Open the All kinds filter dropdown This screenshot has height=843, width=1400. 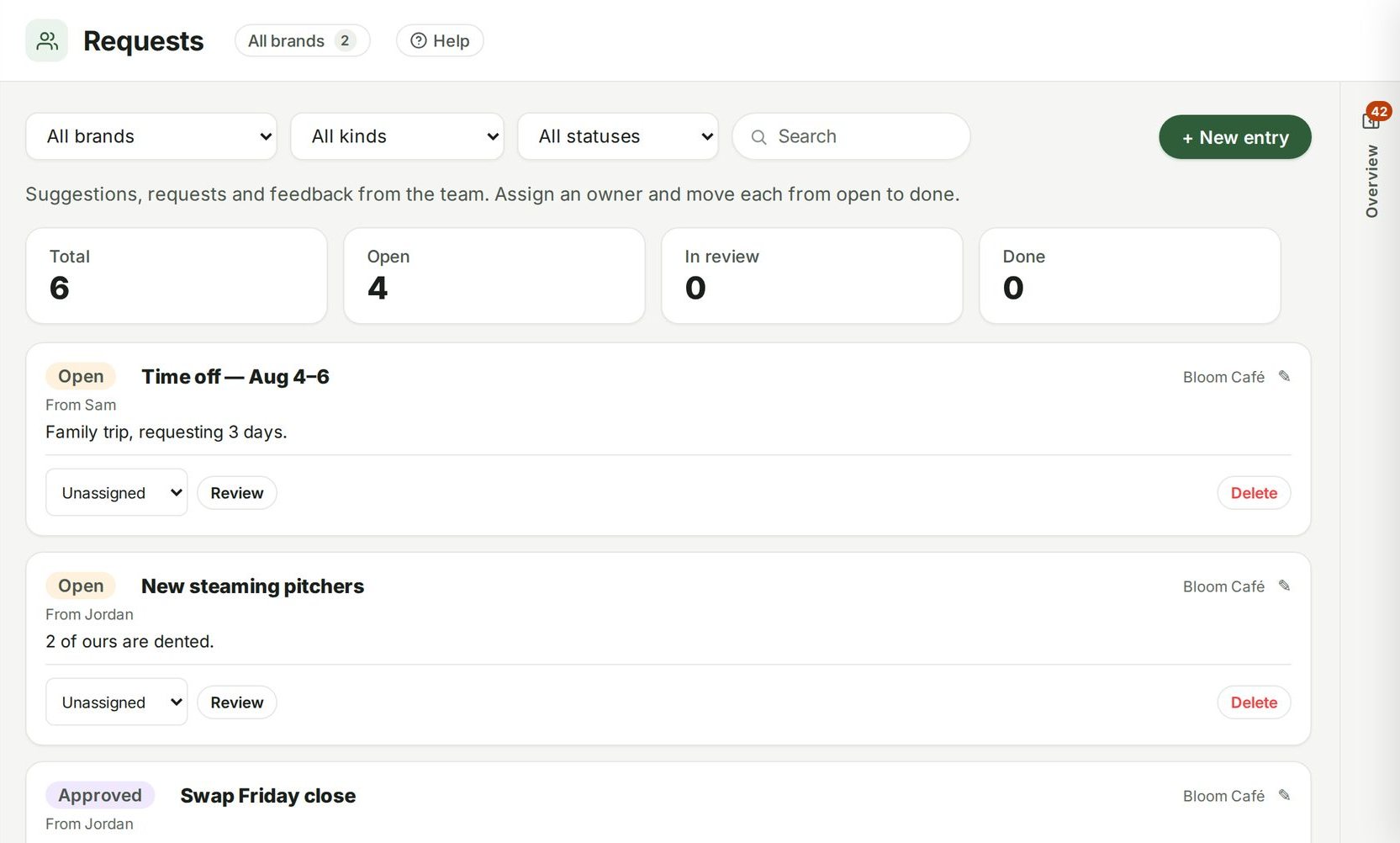click(397, 136)
